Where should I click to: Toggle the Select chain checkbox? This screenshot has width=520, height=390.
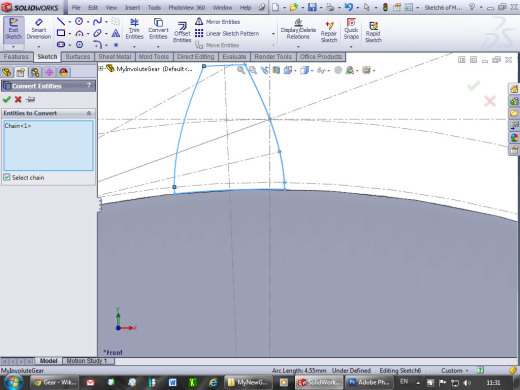click(7, 177)
